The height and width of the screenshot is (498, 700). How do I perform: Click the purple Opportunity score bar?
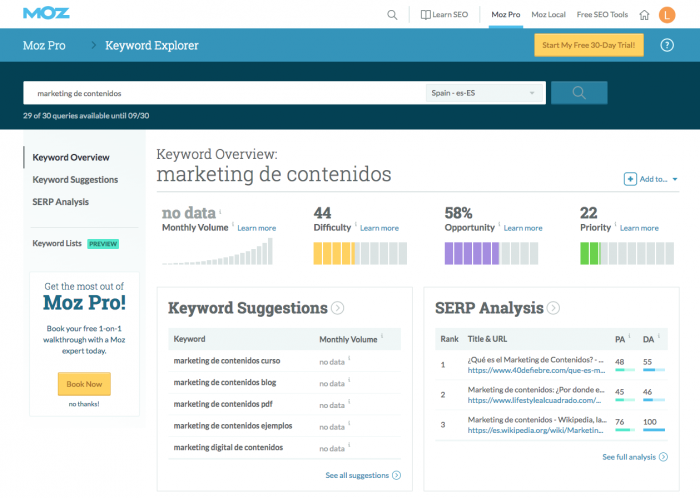click(491, 253)
